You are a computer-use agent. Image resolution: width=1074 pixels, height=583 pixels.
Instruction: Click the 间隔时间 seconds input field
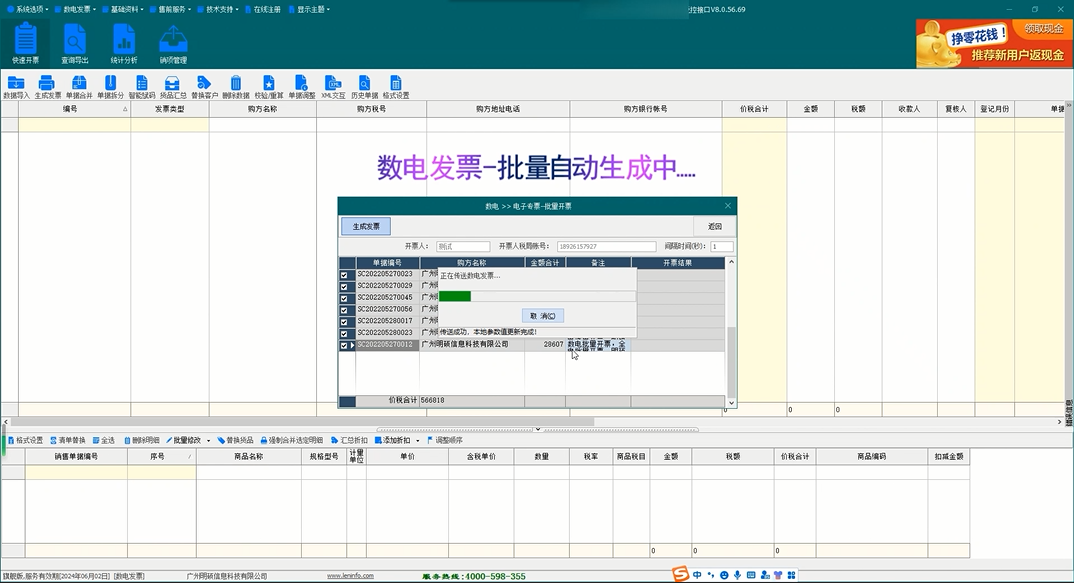tap(721, 246)
